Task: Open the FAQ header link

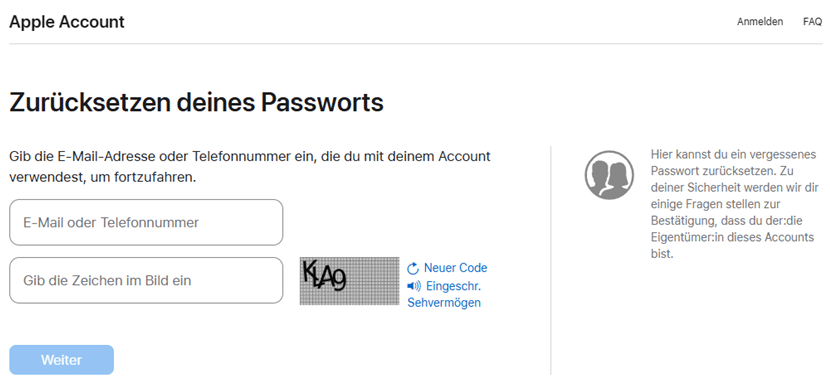Action: tap(812, 22)
